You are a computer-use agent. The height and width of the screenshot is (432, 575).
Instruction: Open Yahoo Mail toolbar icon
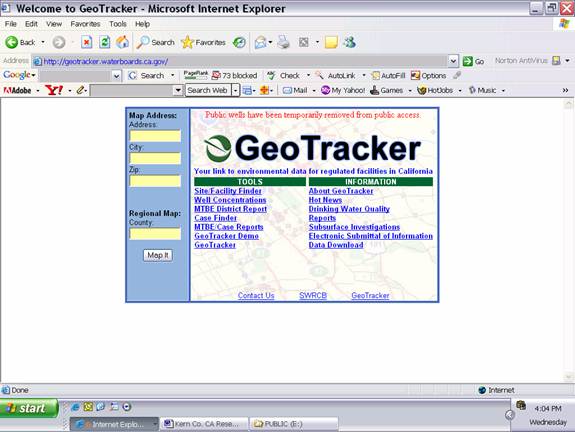click(295, 90)
